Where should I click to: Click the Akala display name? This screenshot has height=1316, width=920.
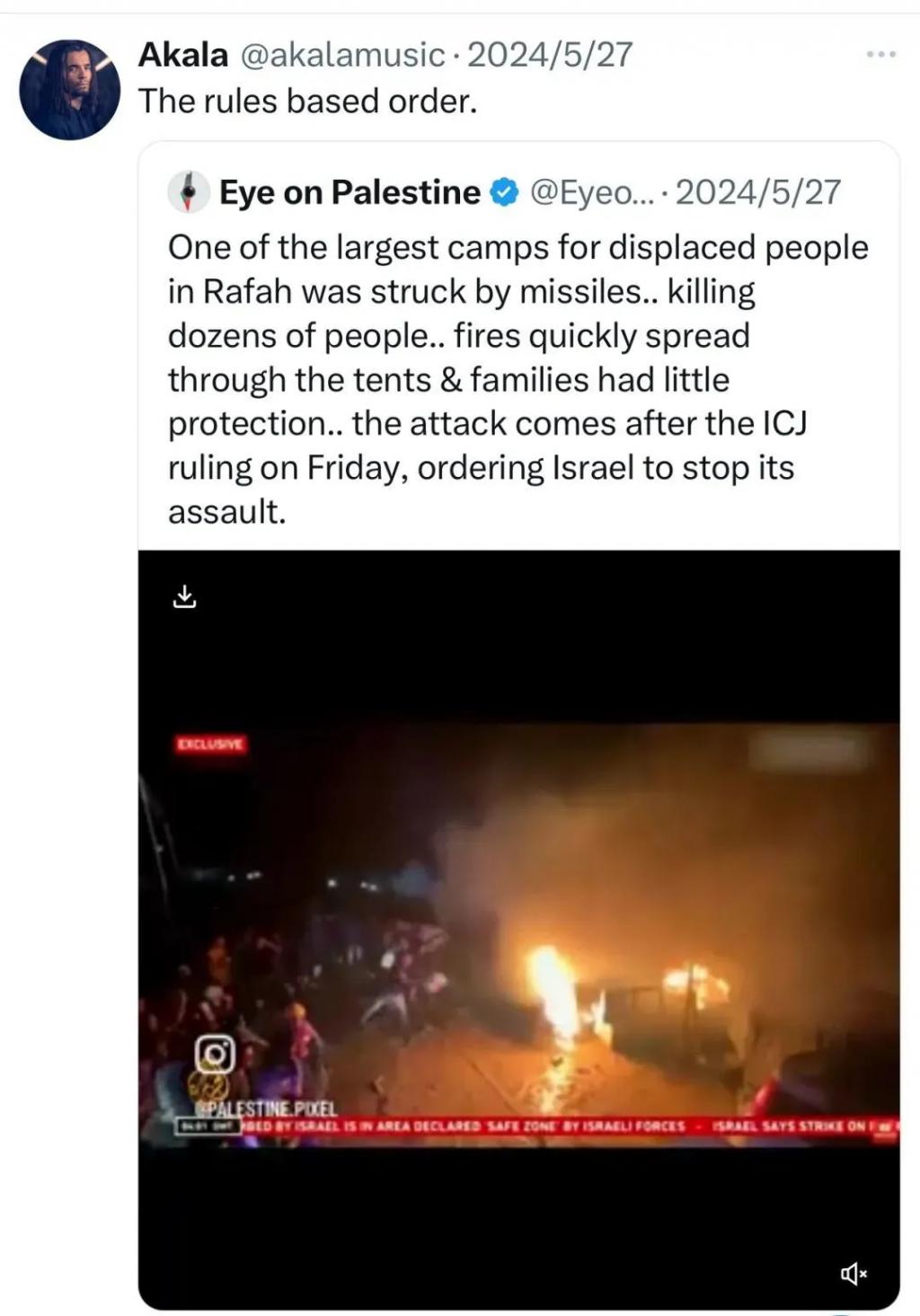[183, 55]
